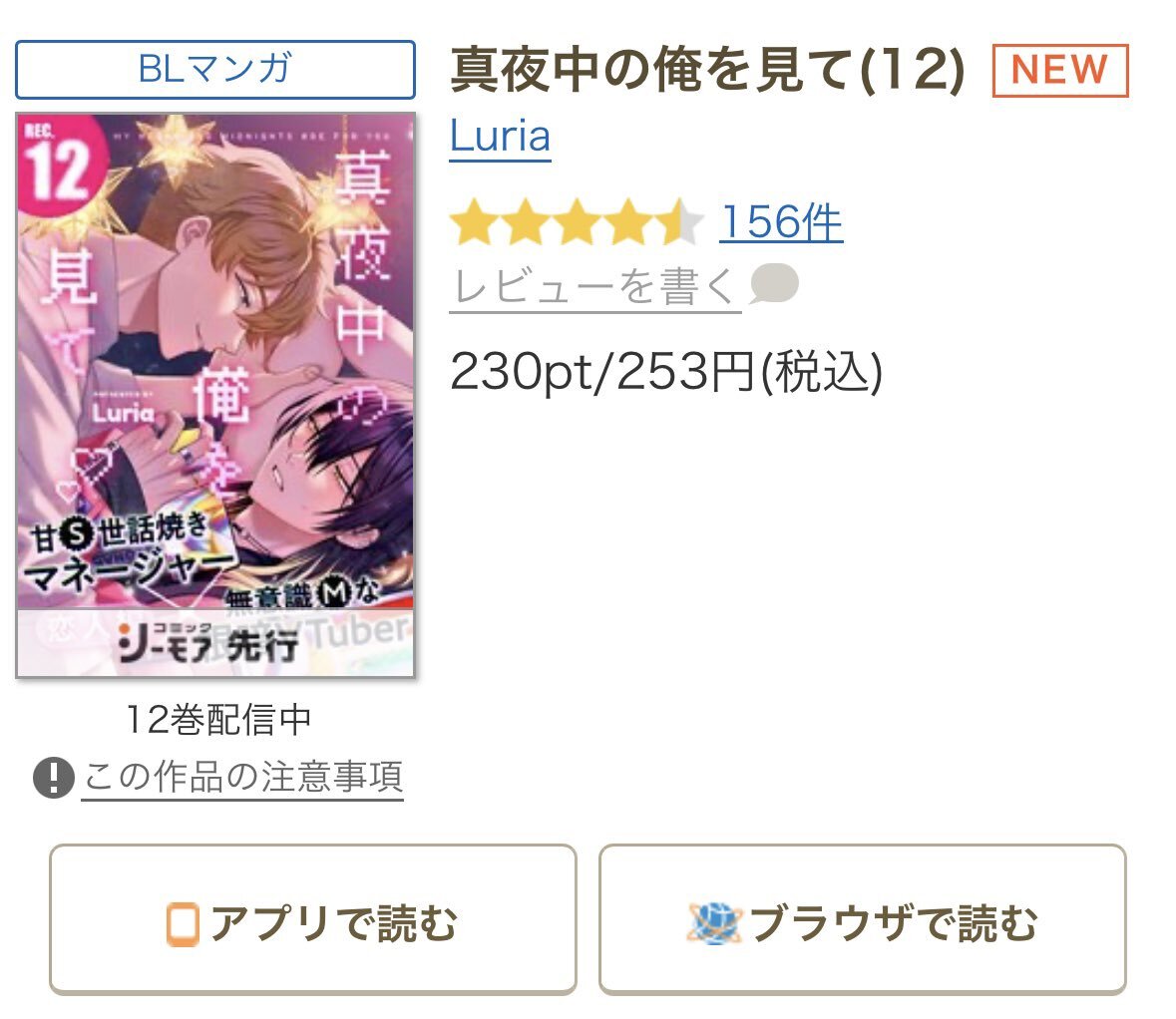Click the orange phone app icon
Image resolution: width=1176 pixels, height=1019 pixels.
[x=183, y=924]
